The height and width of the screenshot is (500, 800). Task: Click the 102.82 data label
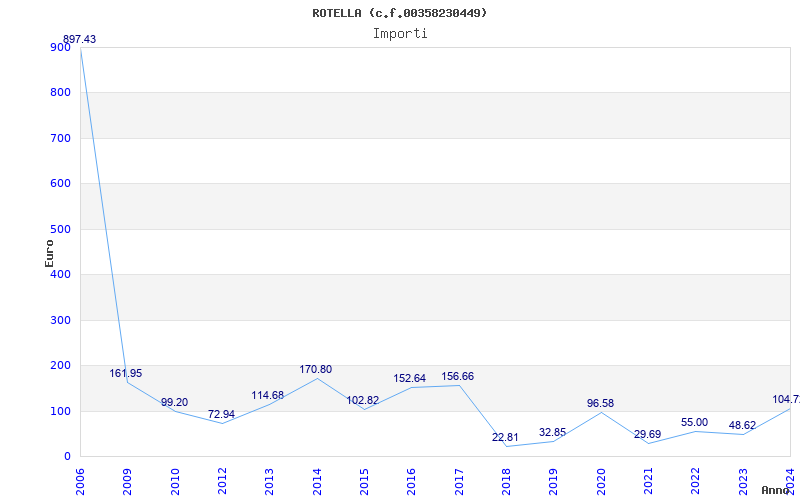[363, 401]
